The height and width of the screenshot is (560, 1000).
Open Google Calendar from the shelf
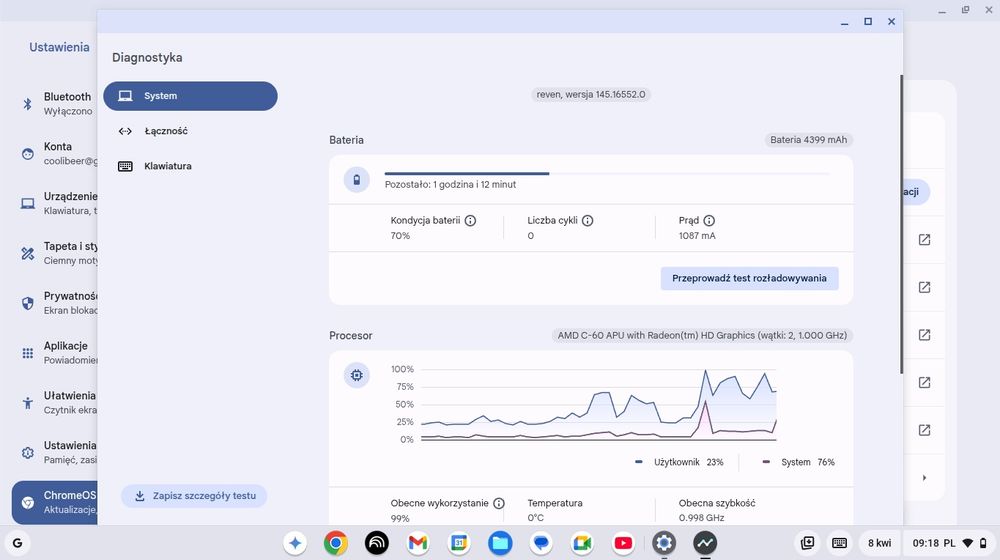(459, 543)
